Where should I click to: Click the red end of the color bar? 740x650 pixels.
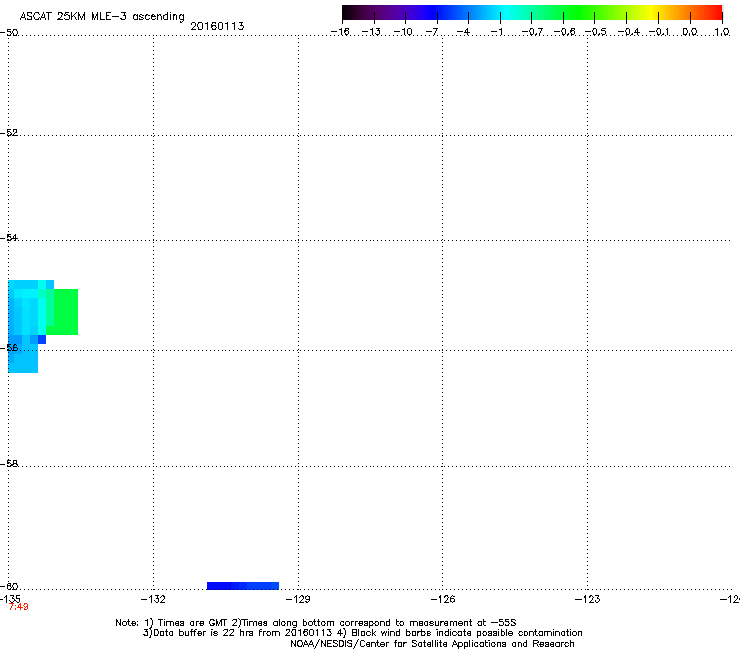tap(716, 13)
